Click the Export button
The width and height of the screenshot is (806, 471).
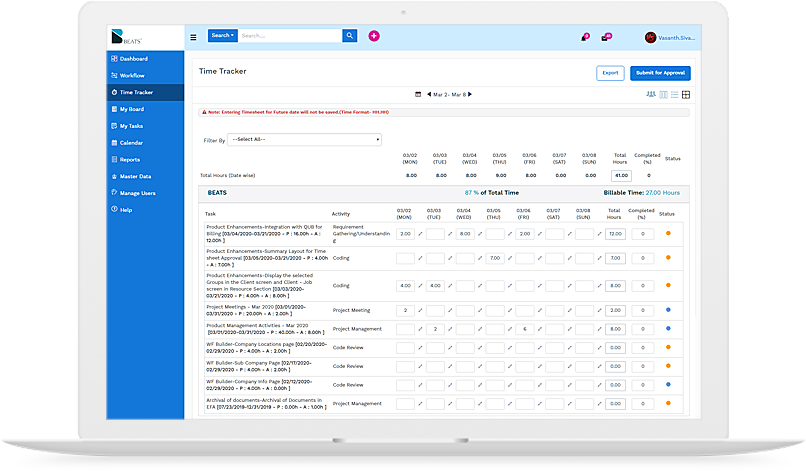pyautogui.click(x=610, y=73)
